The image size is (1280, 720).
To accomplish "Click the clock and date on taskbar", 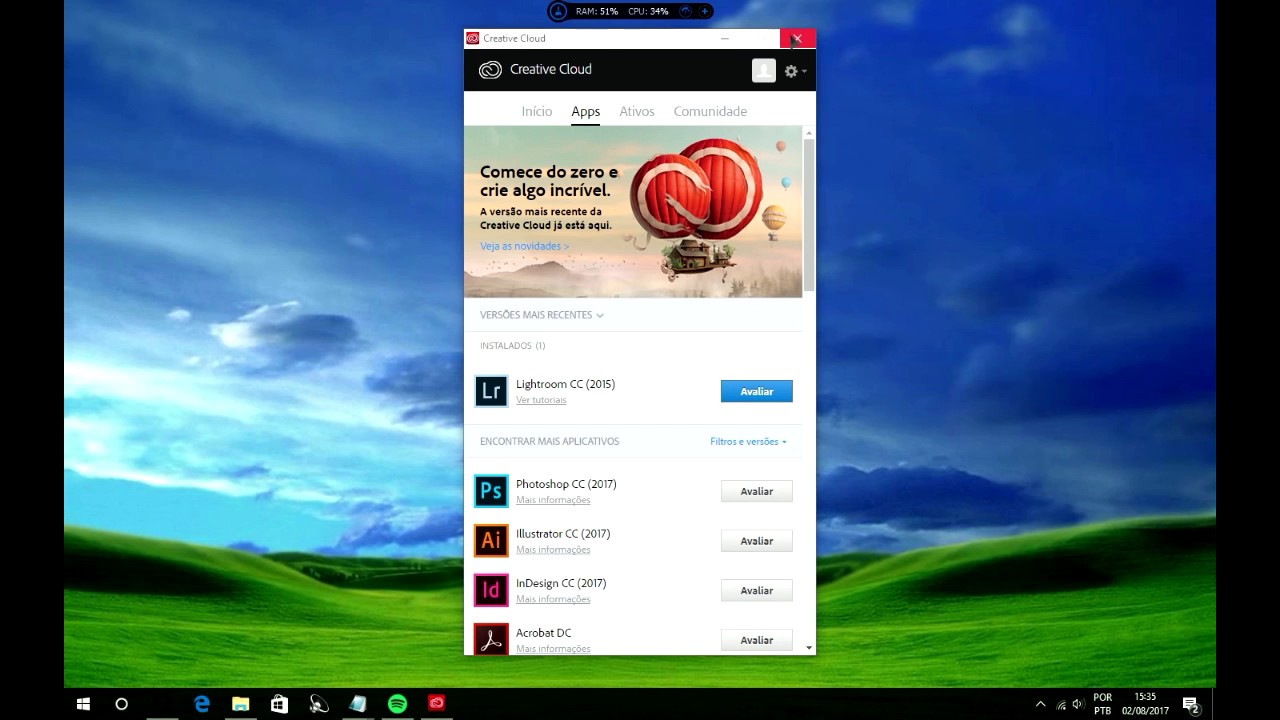I will [x=1145, y=704].
